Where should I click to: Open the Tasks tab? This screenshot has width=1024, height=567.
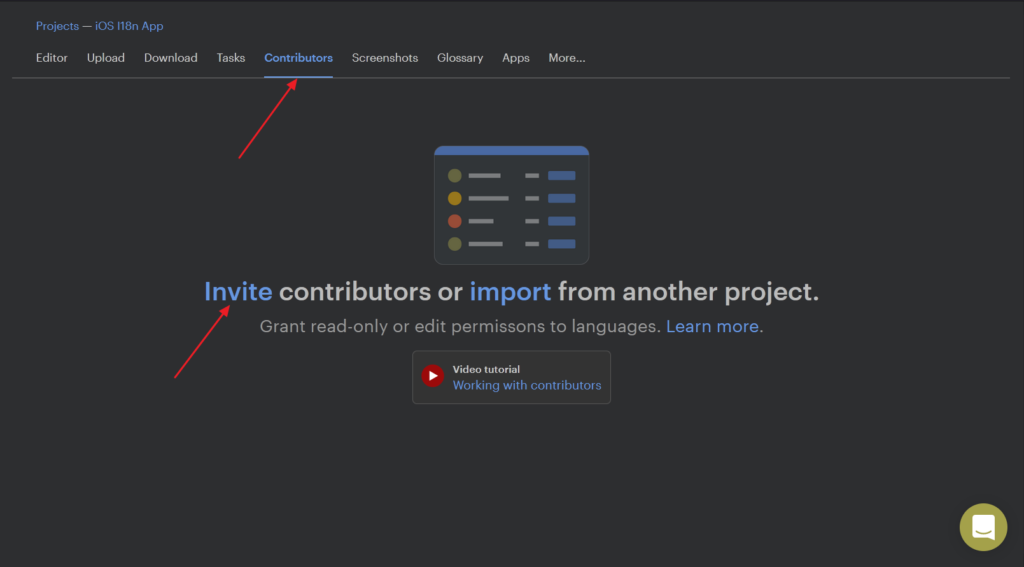(231, 58)
